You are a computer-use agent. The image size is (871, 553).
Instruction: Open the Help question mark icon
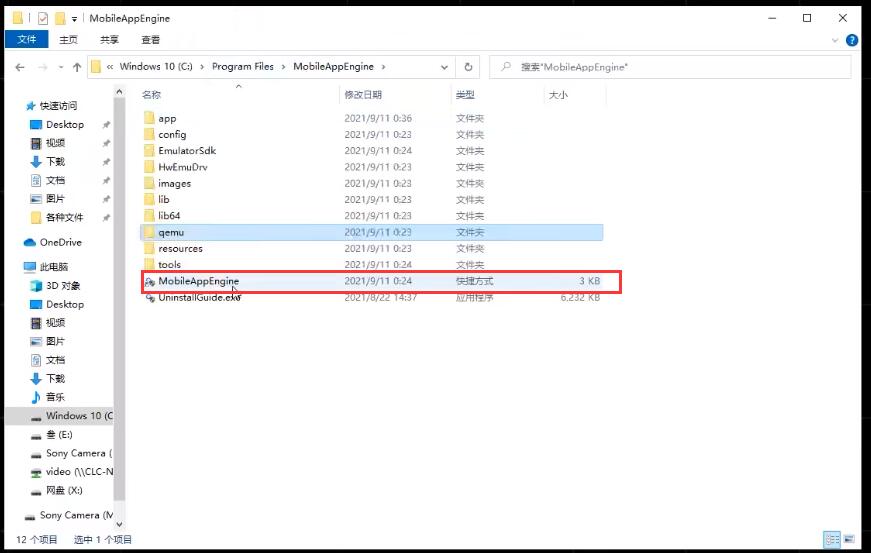click(x=852, y=40)
